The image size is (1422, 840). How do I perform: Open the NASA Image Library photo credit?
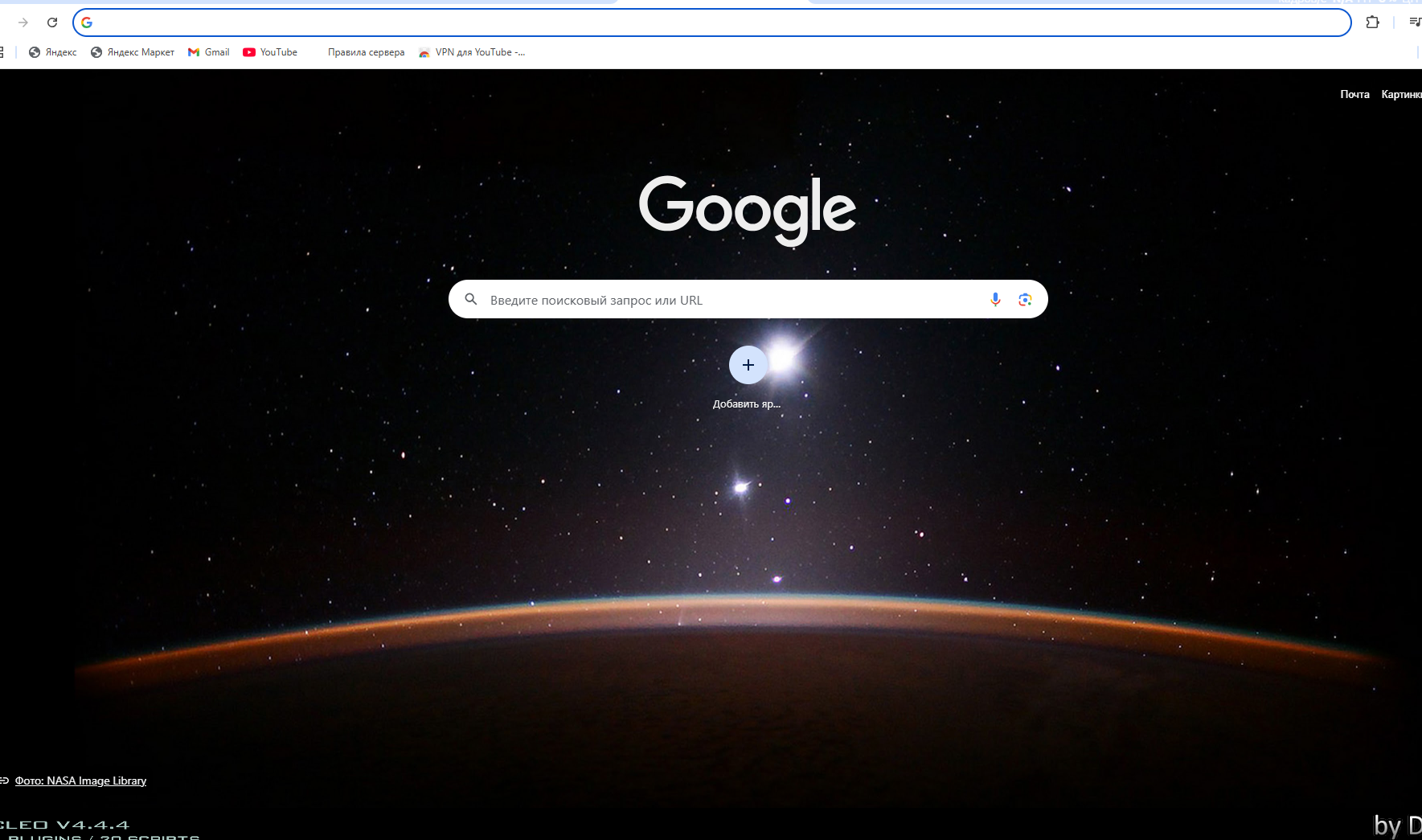click(80, 781)
